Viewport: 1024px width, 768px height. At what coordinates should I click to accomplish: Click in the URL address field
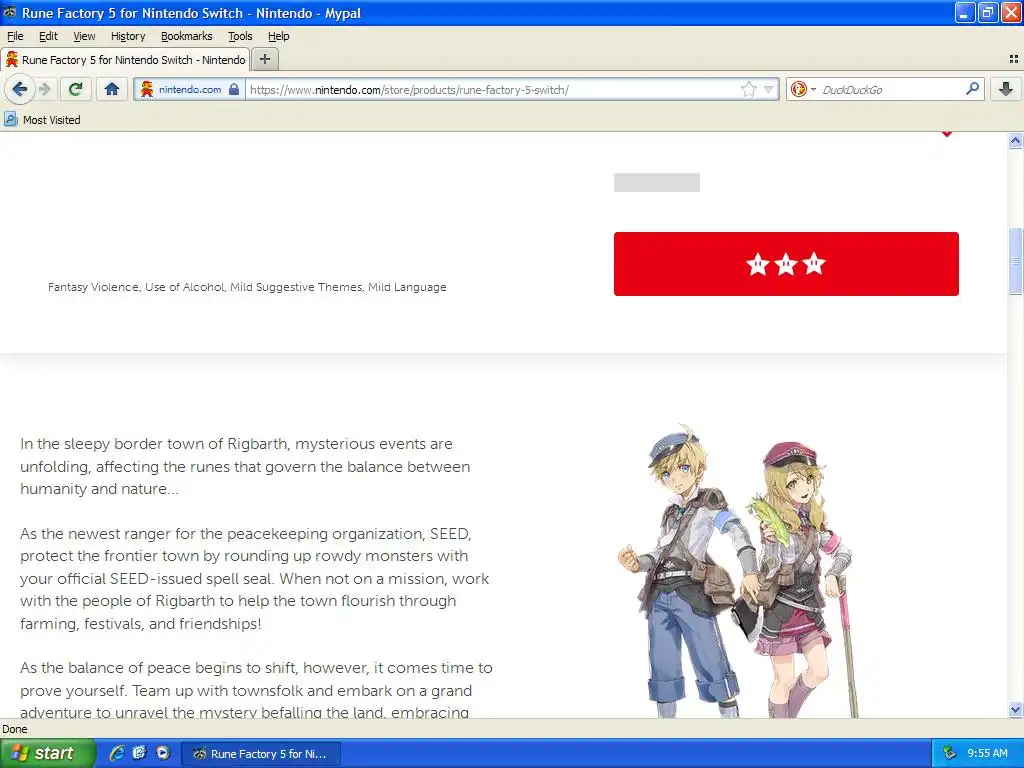[x=493, y=89]
